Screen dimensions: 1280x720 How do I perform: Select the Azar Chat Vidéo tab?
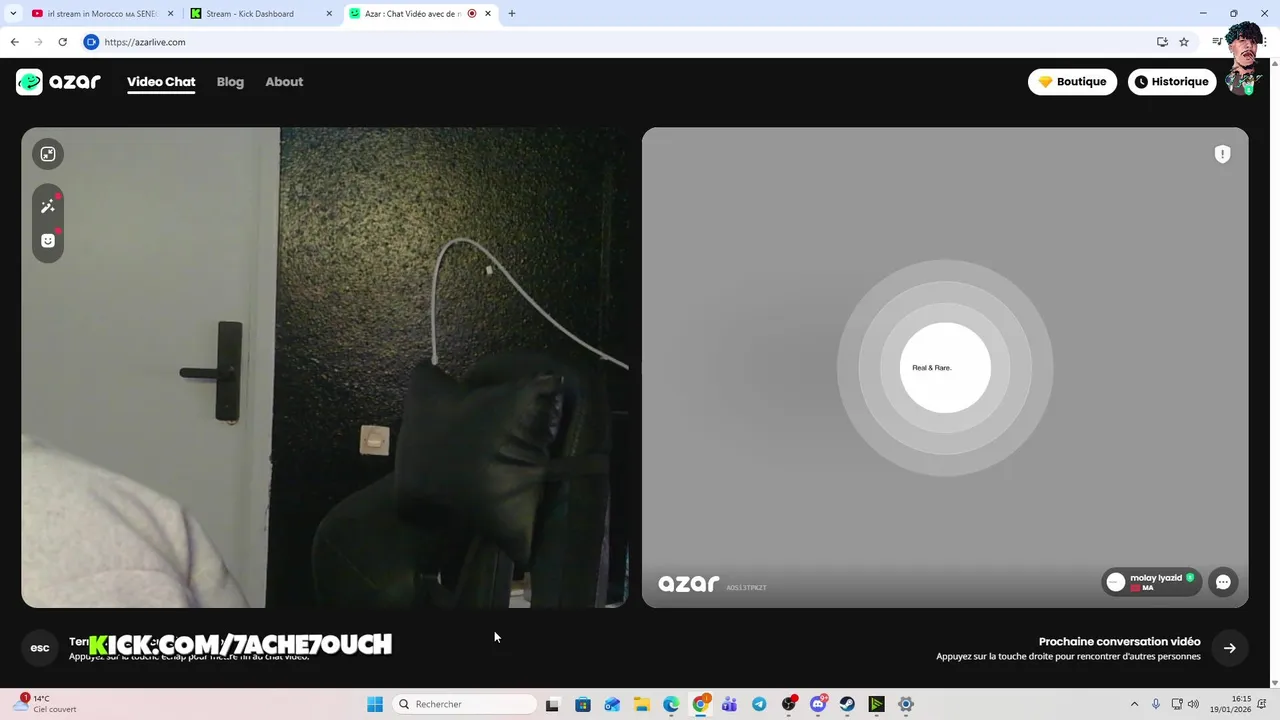point(420,14)
